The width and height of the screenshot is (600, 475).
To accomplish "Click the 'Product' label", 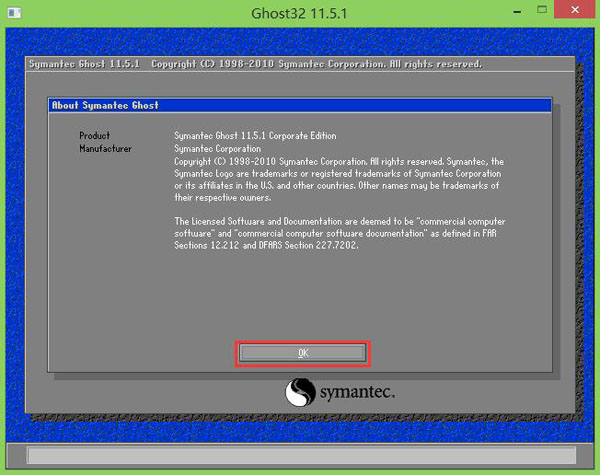I will [95, 135].
